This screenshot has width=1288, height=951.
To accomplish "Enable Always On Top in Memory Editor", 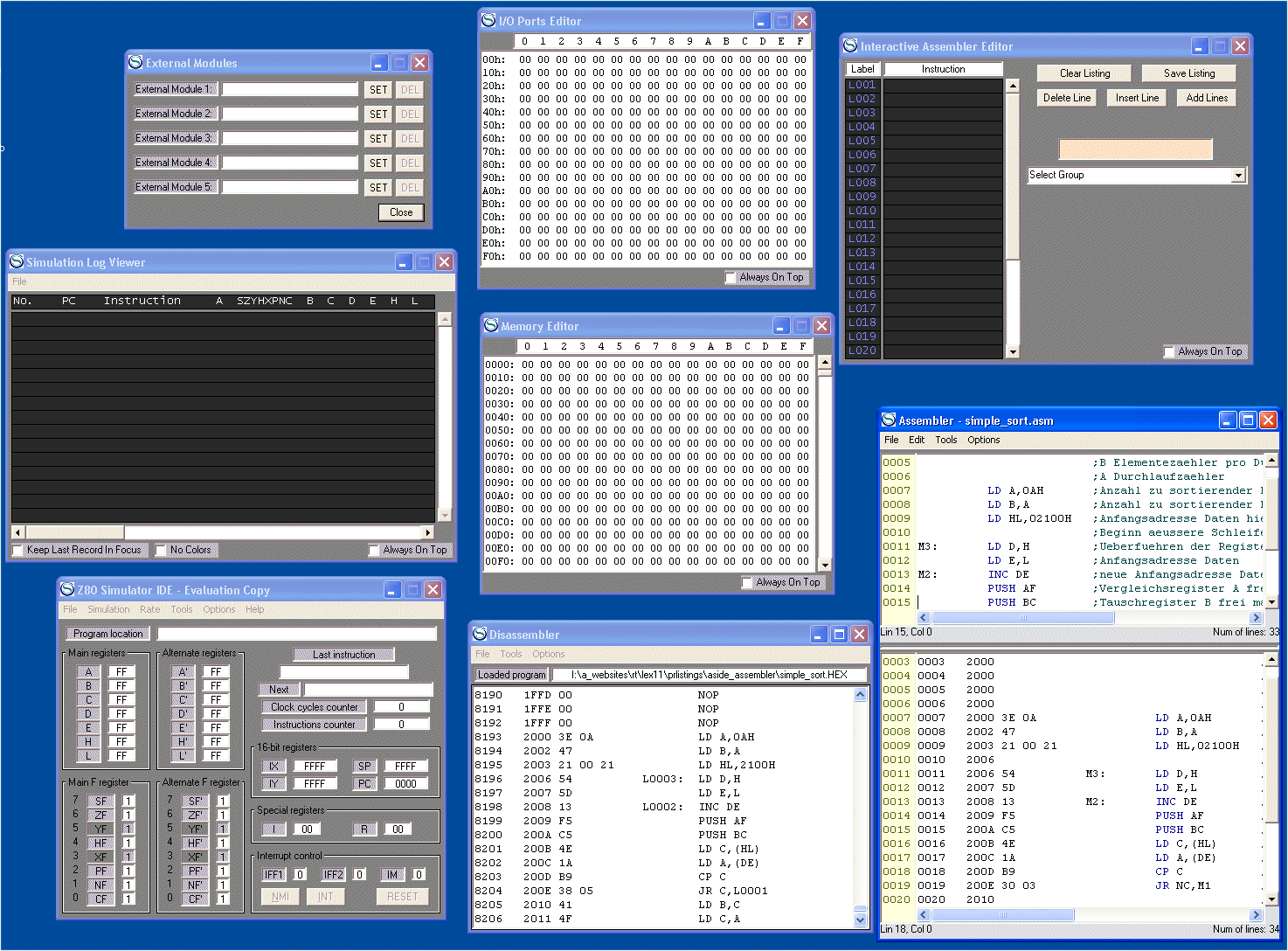I will [x=747, y=582].
